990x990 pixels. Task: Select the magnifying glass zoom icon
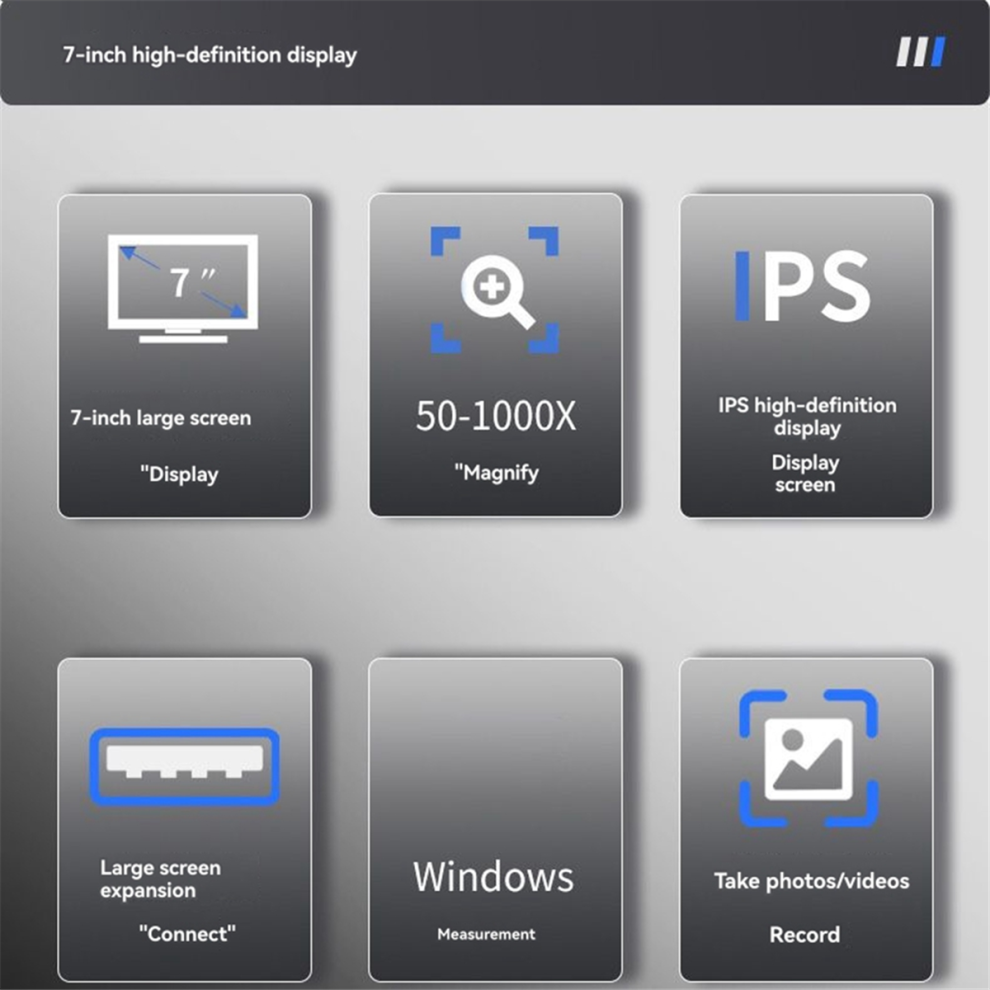[495, 289]
